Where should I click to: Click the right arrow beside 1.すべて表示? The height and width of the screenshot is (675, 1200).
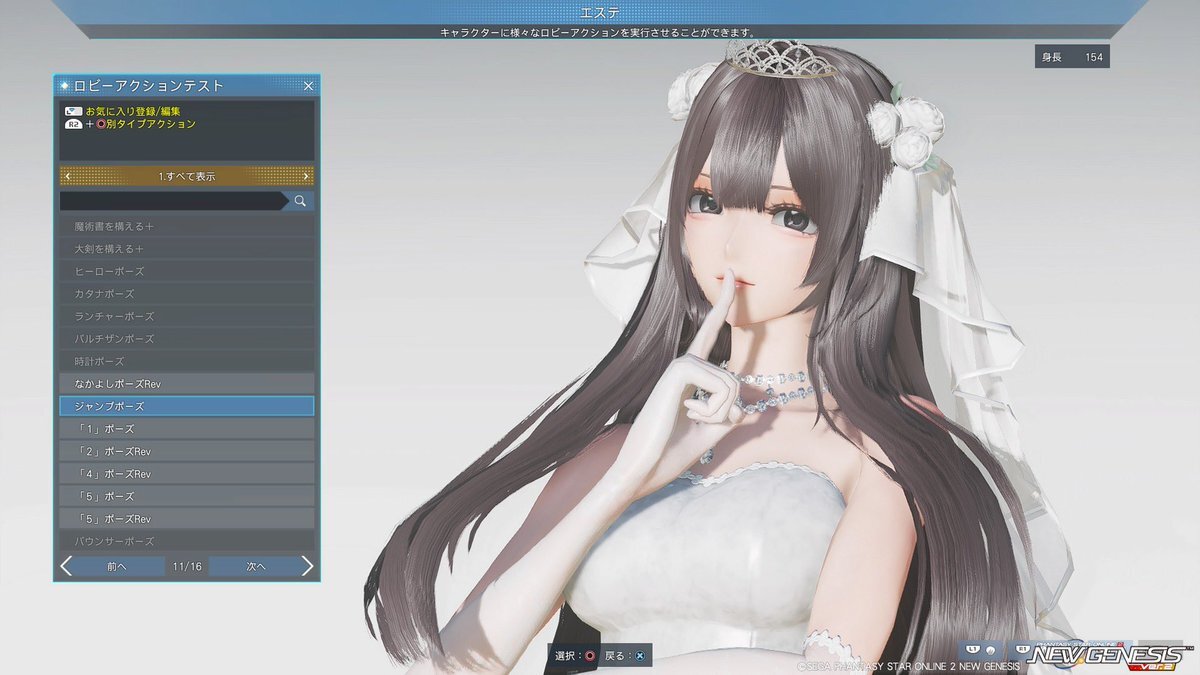click(306, 176)
